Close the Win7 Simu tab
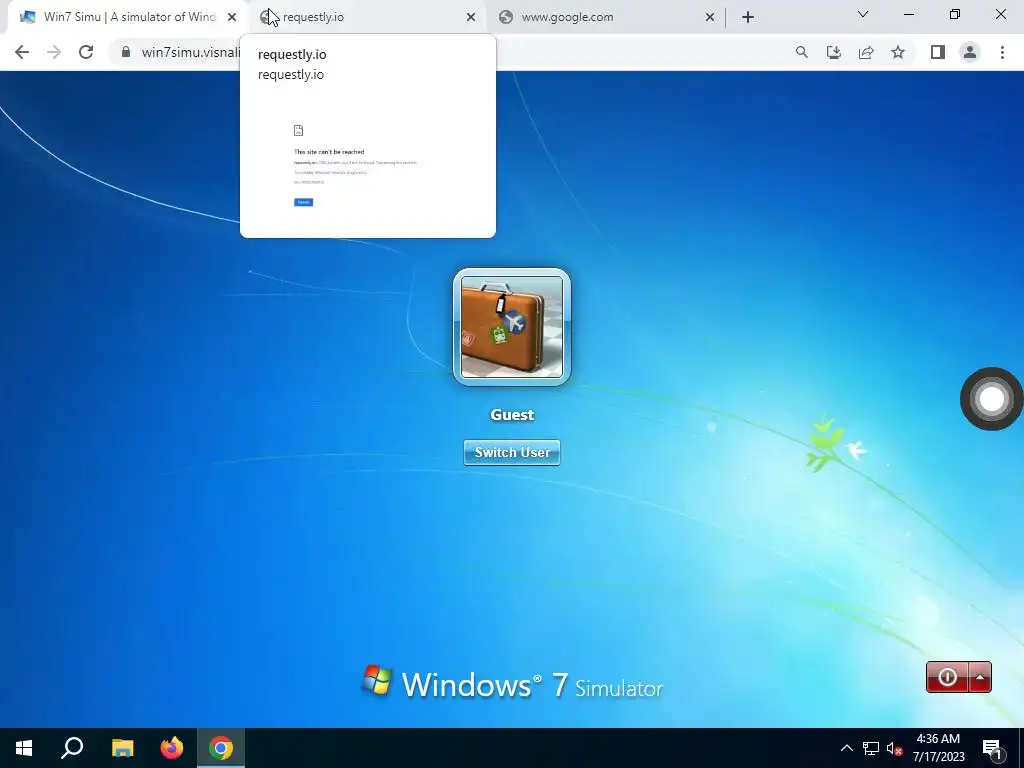This screenshot has height=768, width=1024. tap(232, 18)
